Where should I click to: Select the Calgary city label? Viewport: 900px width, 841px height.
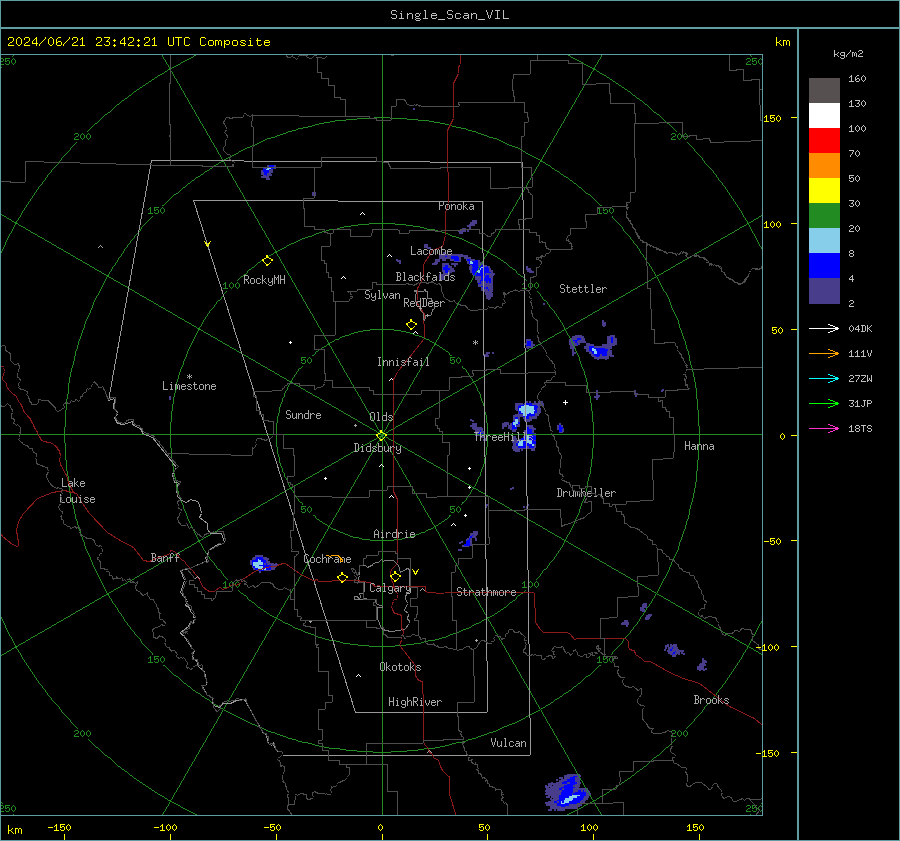(x=390, y=588)
